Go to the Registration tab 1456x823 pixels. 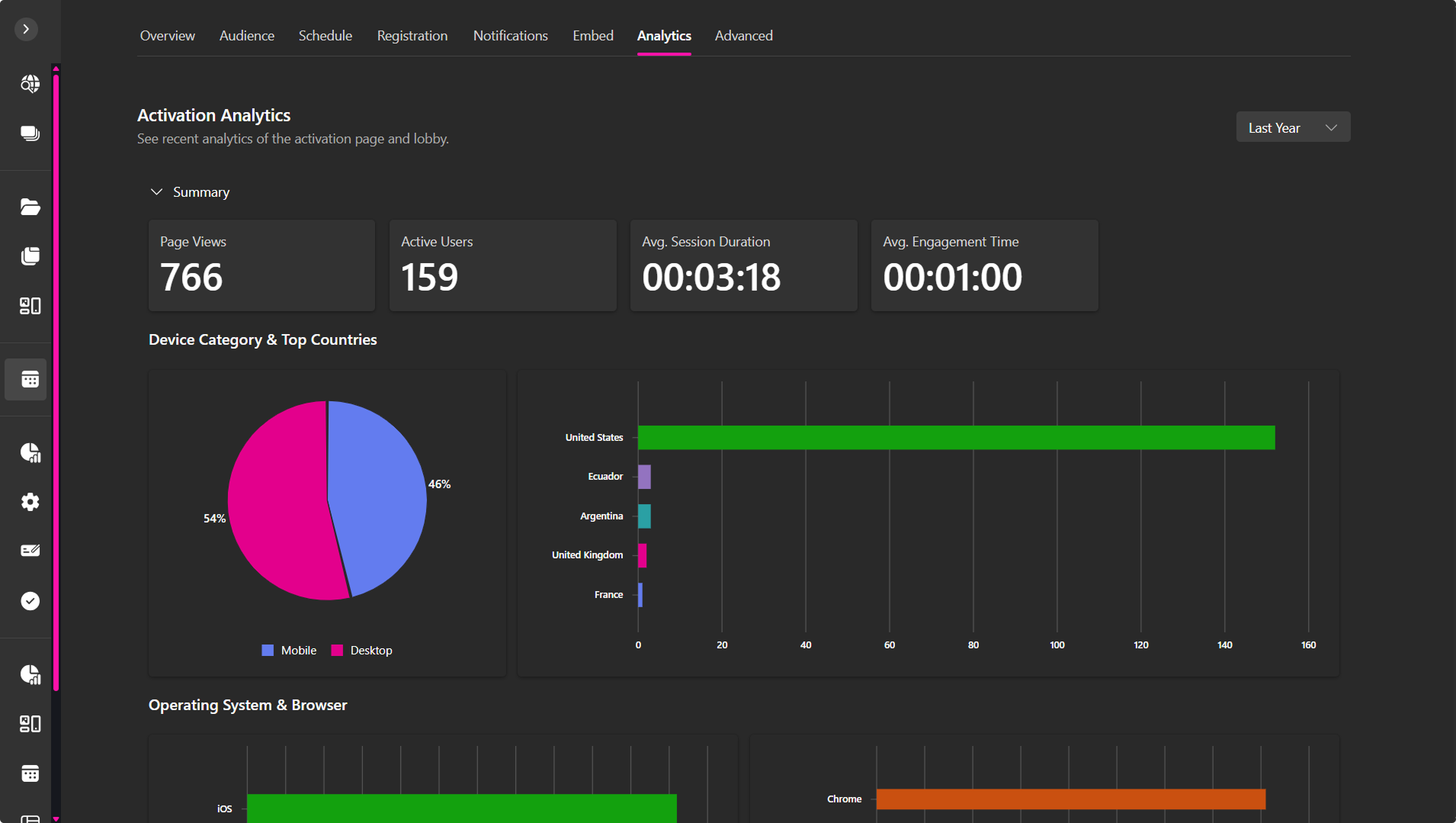(x=412, y=36)
